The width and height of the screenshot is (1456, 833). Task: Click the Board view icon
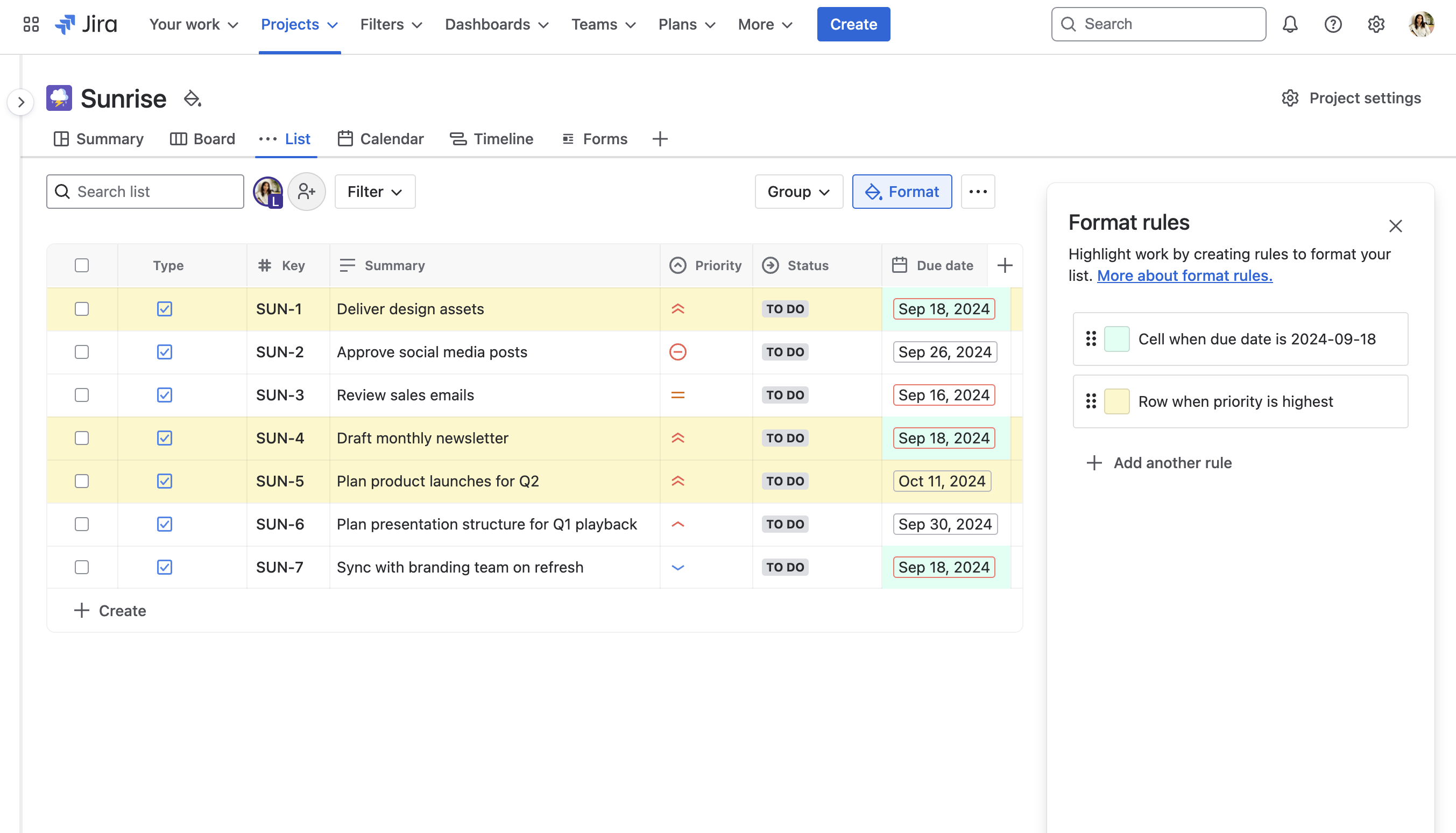[x=178, y=139]
